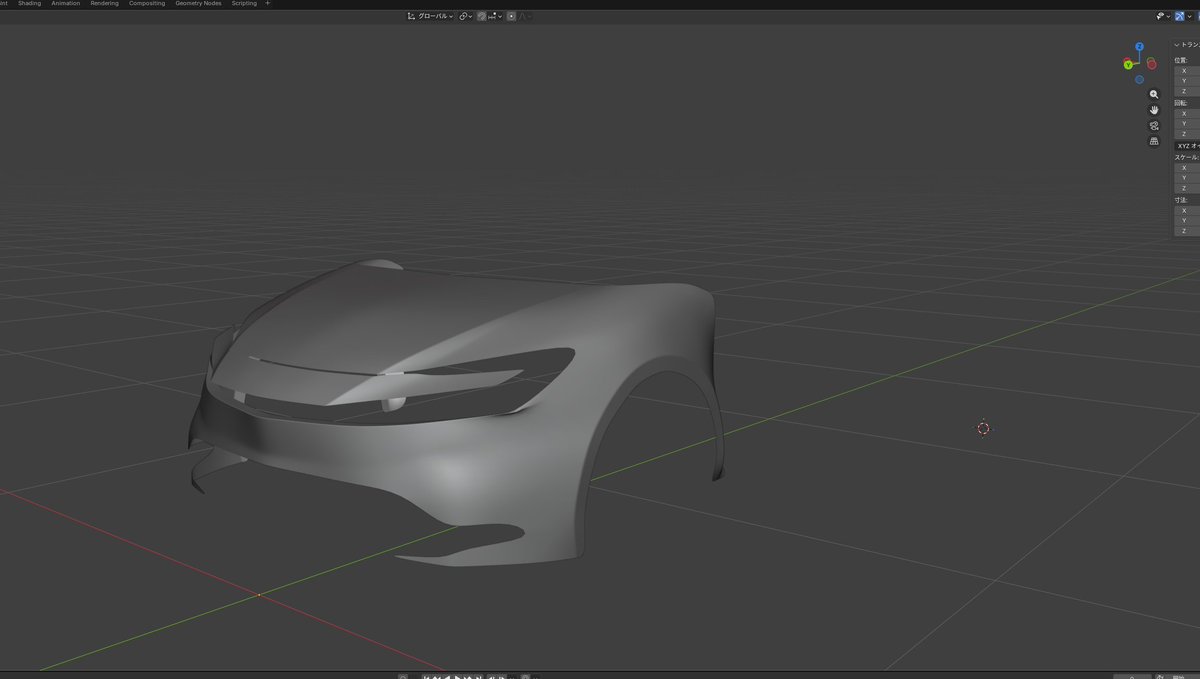Toggle viewport gizmos display

tap(1179, 16)
